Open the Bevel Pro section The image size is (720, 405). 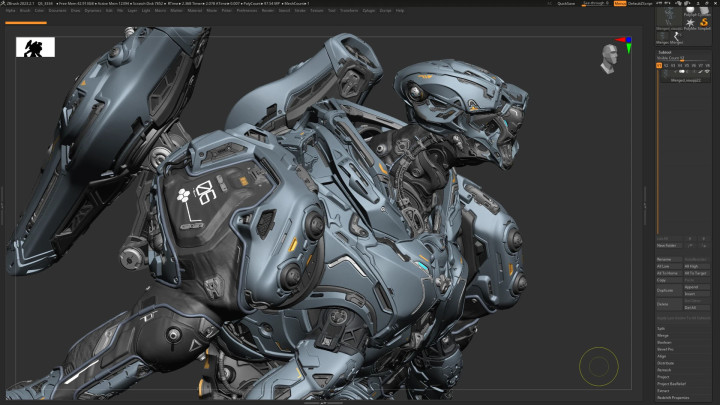tap(666, 349)
